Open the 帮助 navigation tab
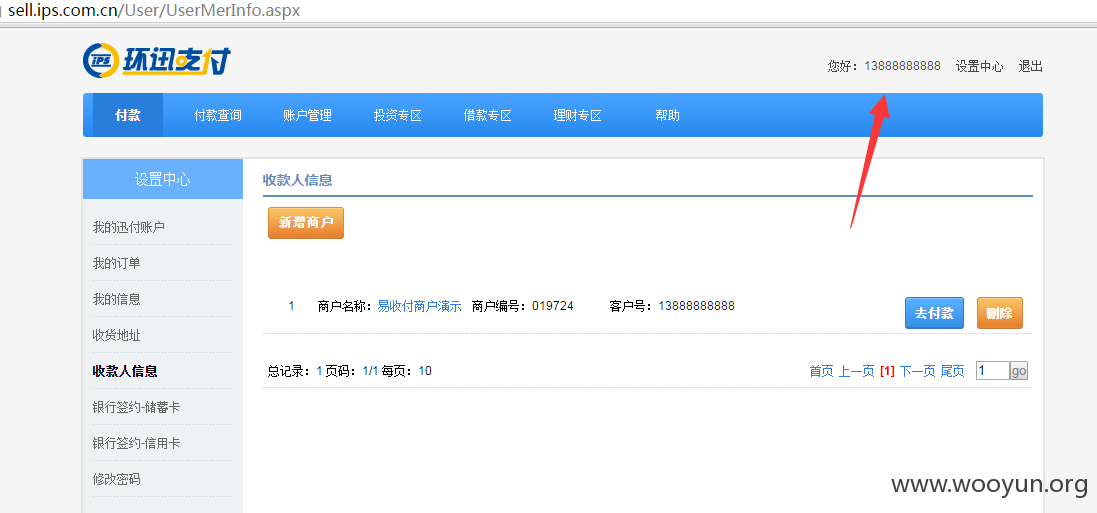Viewport: 1097px width, 513px height. click(667, 115)
